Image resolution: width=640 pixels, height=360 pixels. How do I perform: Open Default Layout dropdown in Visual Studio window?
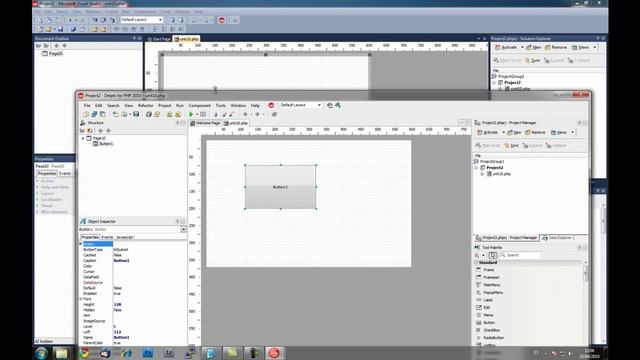coord(160,20)
